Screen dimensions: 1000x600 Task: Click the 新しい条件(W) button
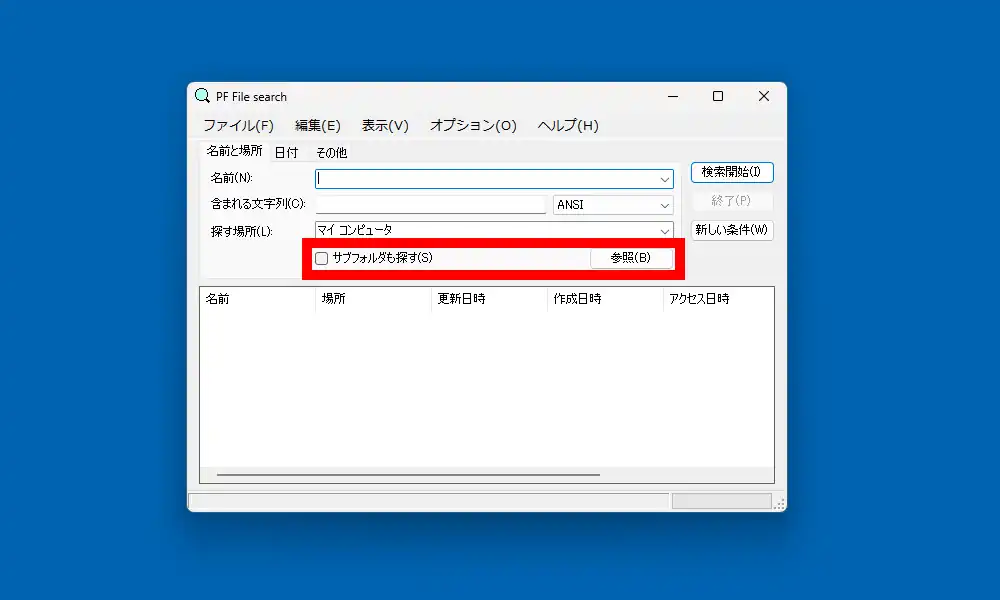(x=732, y=230)
